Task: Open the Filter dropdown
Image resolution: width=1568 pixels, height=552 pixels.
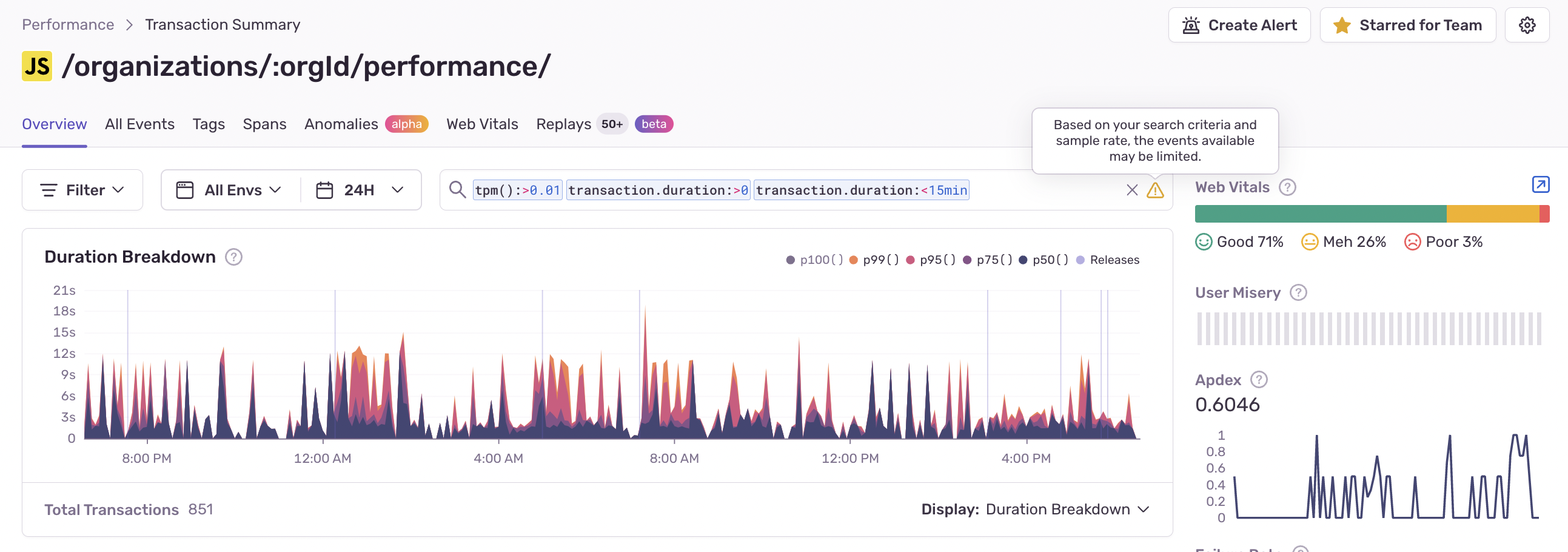Action: [82, 190]
